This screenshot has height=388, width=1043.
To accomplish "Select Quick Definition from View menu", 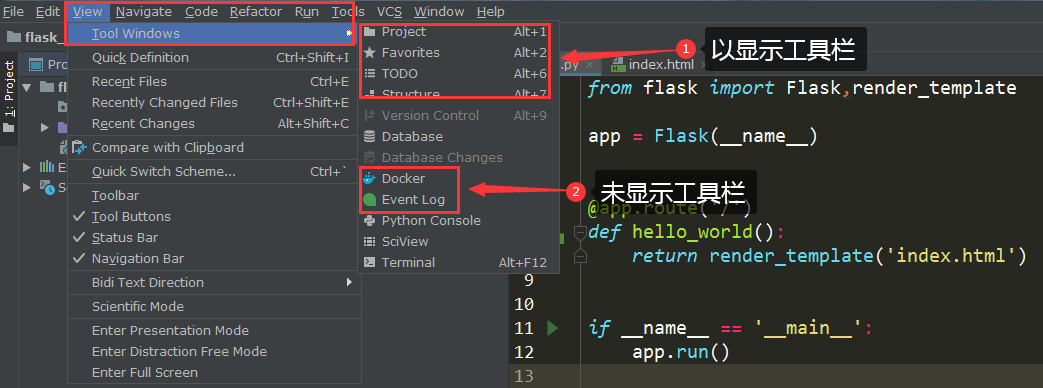I will click(x=215, y=58).
